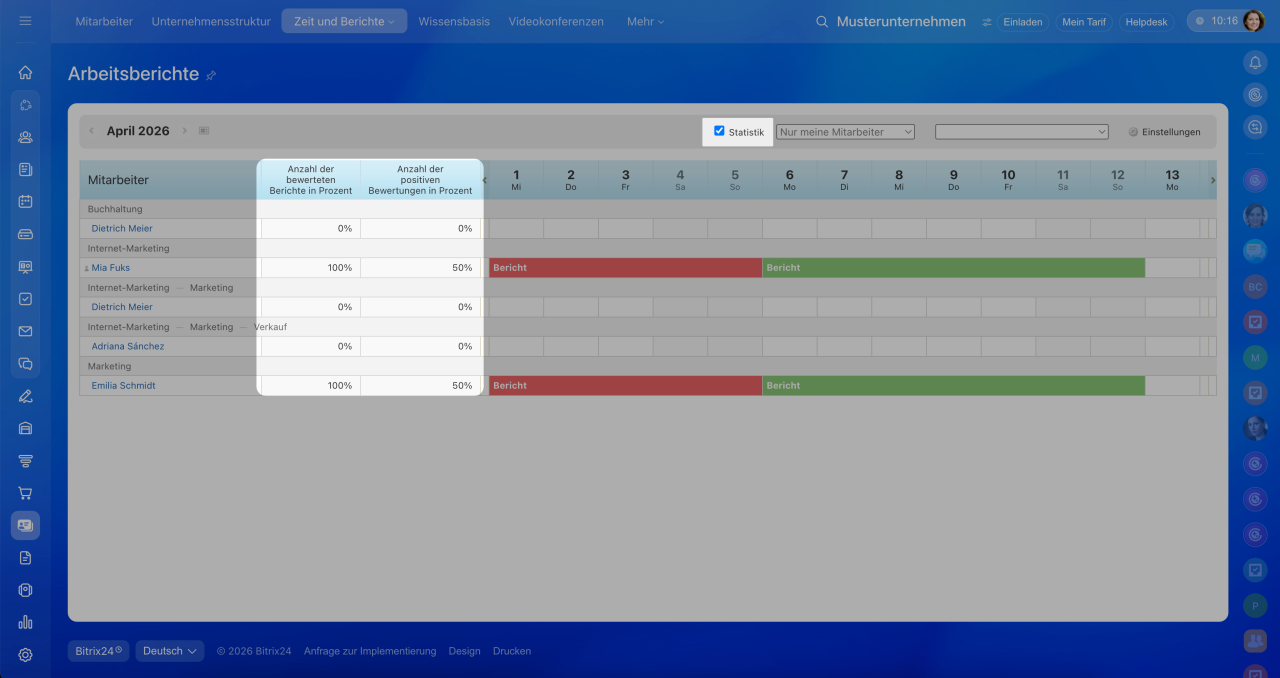Image resolution: width=1280 pixels, height=678 pixels.
Task: Click the April 2026 month label
Action: pyautogui.click(x=138, y=131)
